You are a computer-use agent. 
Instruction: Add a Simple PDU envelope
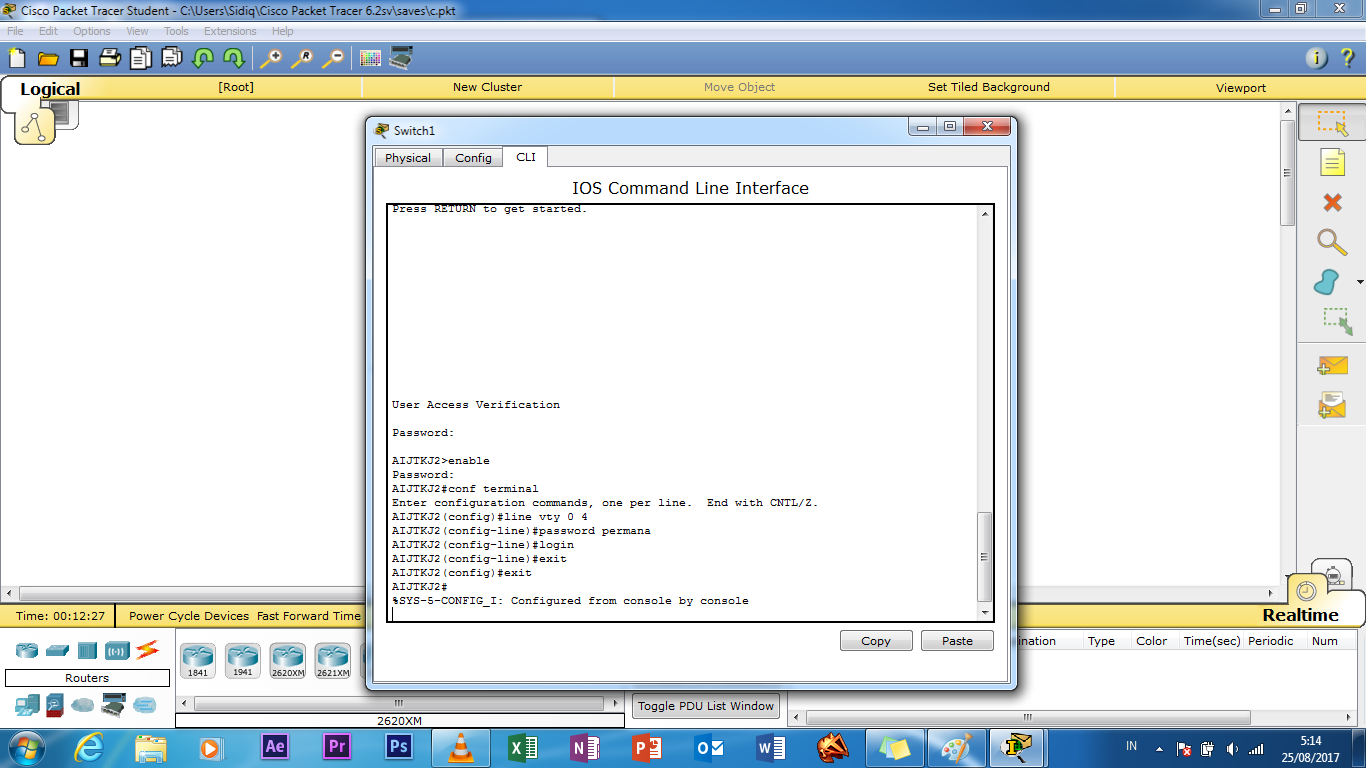click(x=1332, y=366)
